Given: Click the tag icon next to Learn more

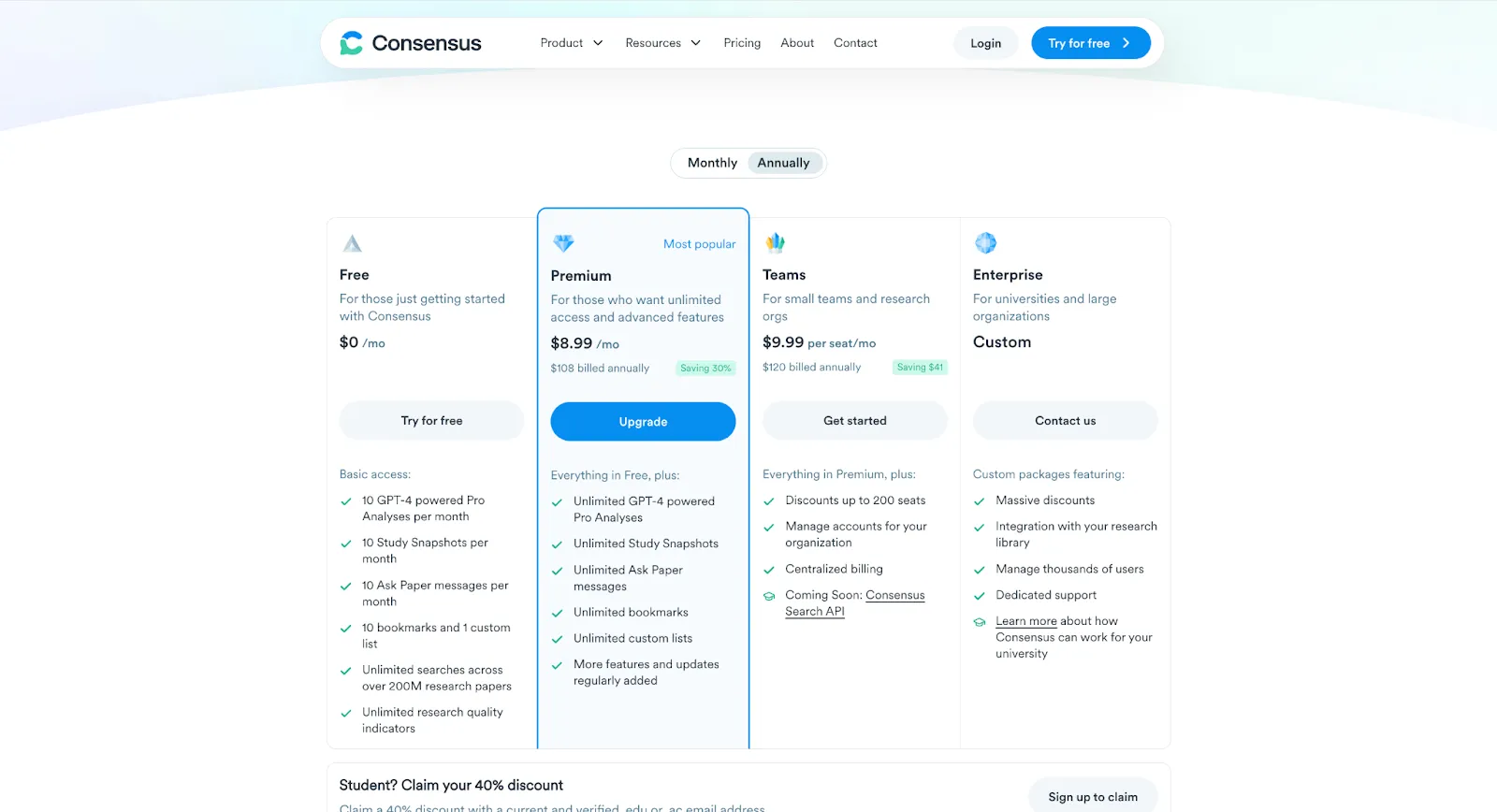Looking at the screenshot, I should pyautogui.click(x=980, y=621).
